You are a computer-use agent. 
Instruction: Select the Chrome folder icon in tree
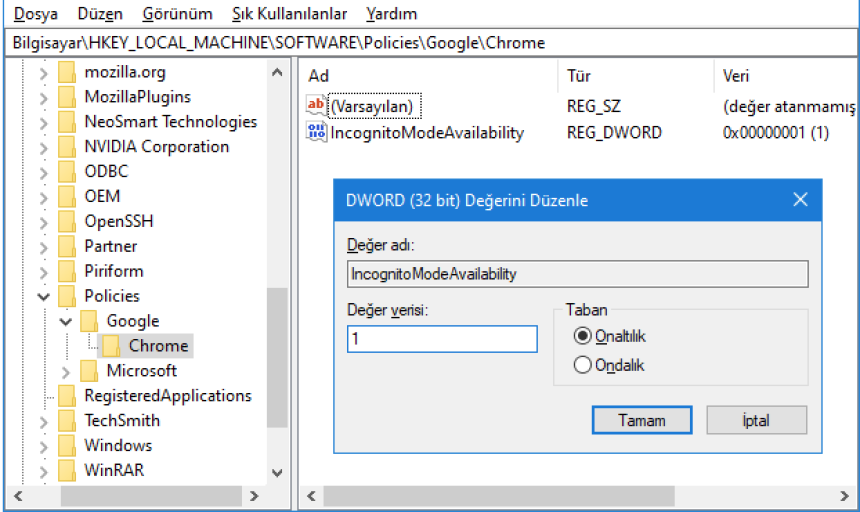click(112, 346)
